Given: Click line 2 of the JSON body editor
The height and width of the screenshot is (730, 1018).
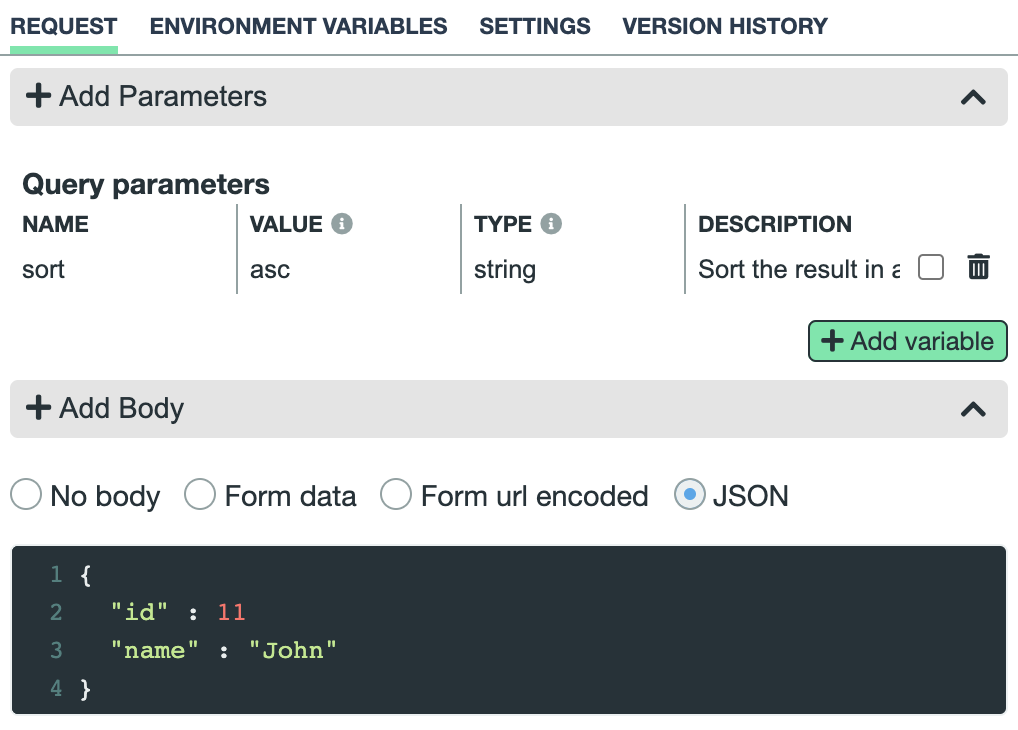Looking at the screenshot, I should [200, 611].
